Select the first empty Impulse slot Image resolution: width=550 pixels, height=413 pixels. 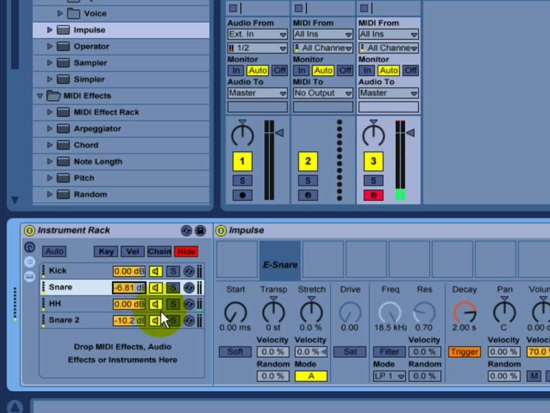pos(237,260)
